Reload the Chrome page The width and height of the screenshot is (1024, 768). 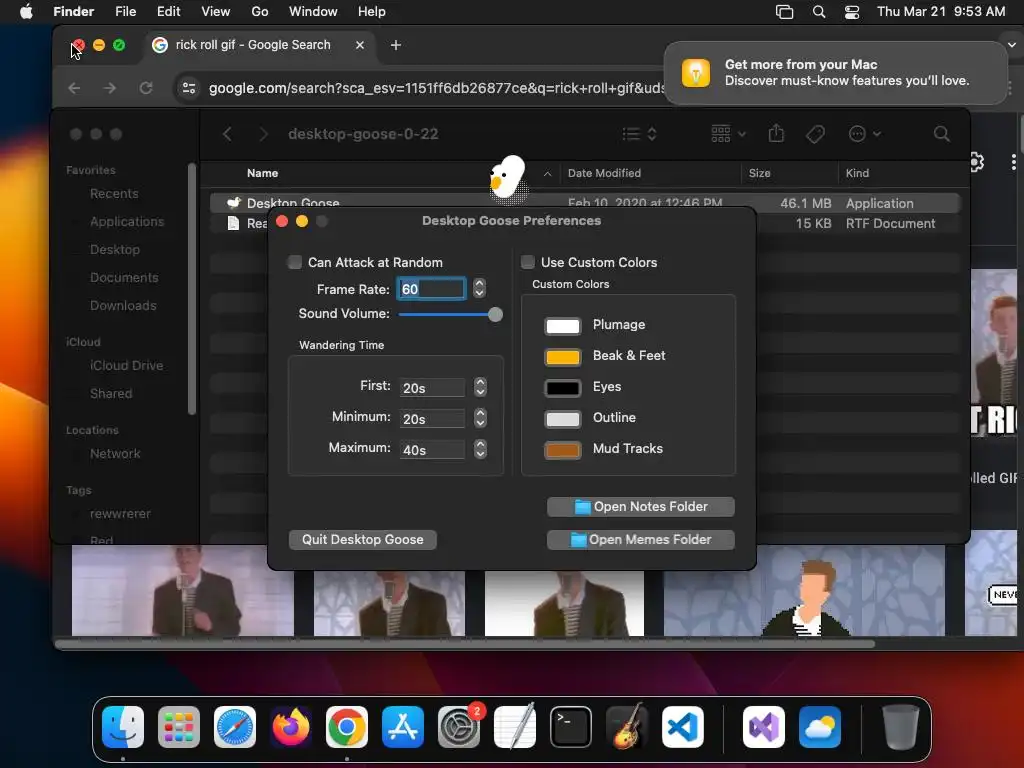click(x=146, y=88)
